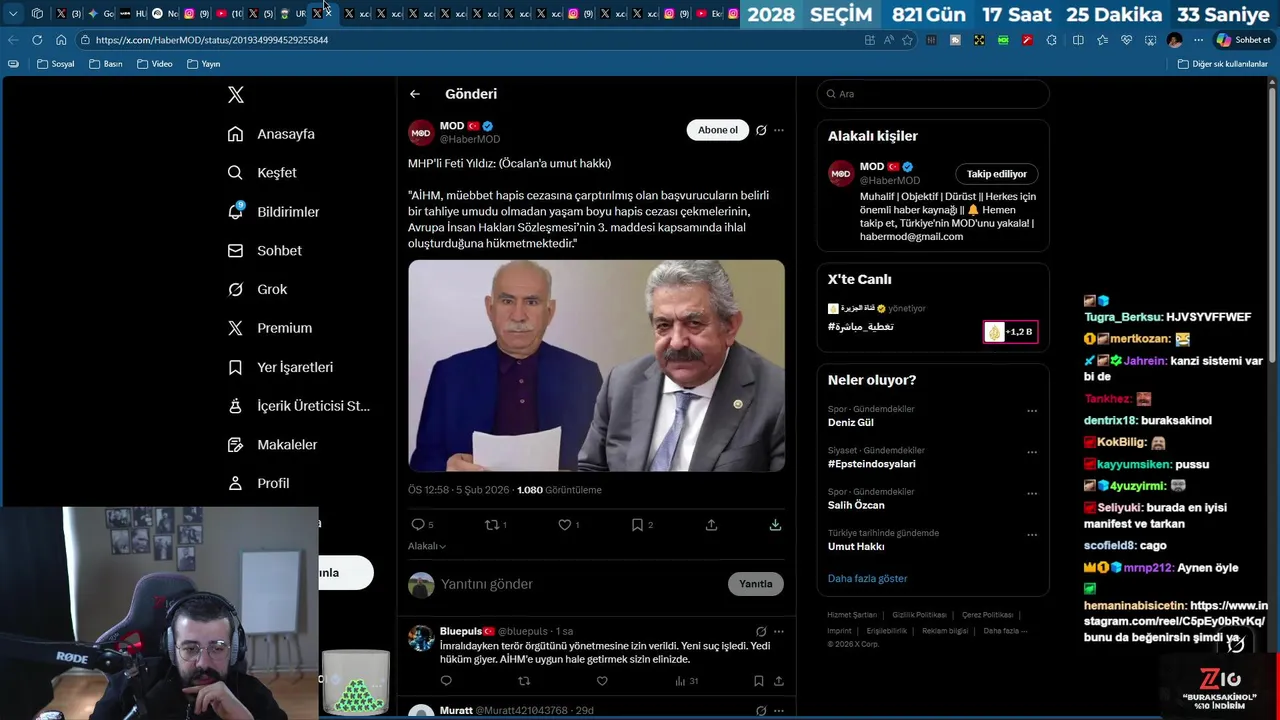1280x720 pixels.
Task: Open Sohbet in sidebar
Action: 265,251
